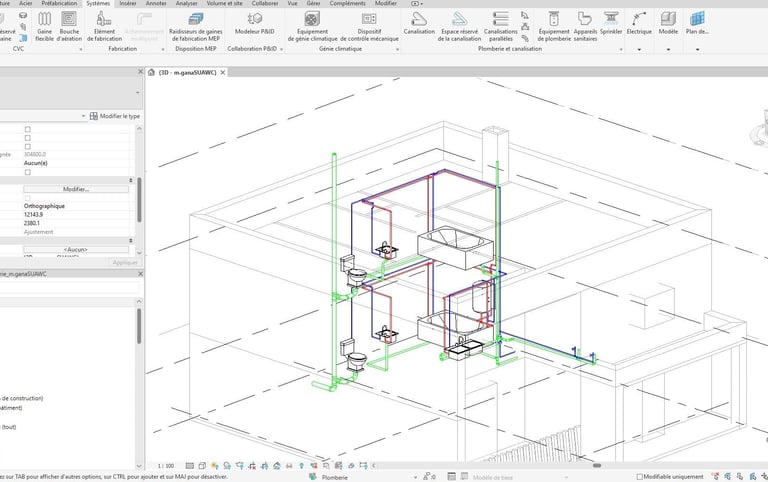The width and height of the screenshot is (768, 482).
Task: Select the Bouche d'aération tool
Action: pyautogui.click(x=69, y=26)
